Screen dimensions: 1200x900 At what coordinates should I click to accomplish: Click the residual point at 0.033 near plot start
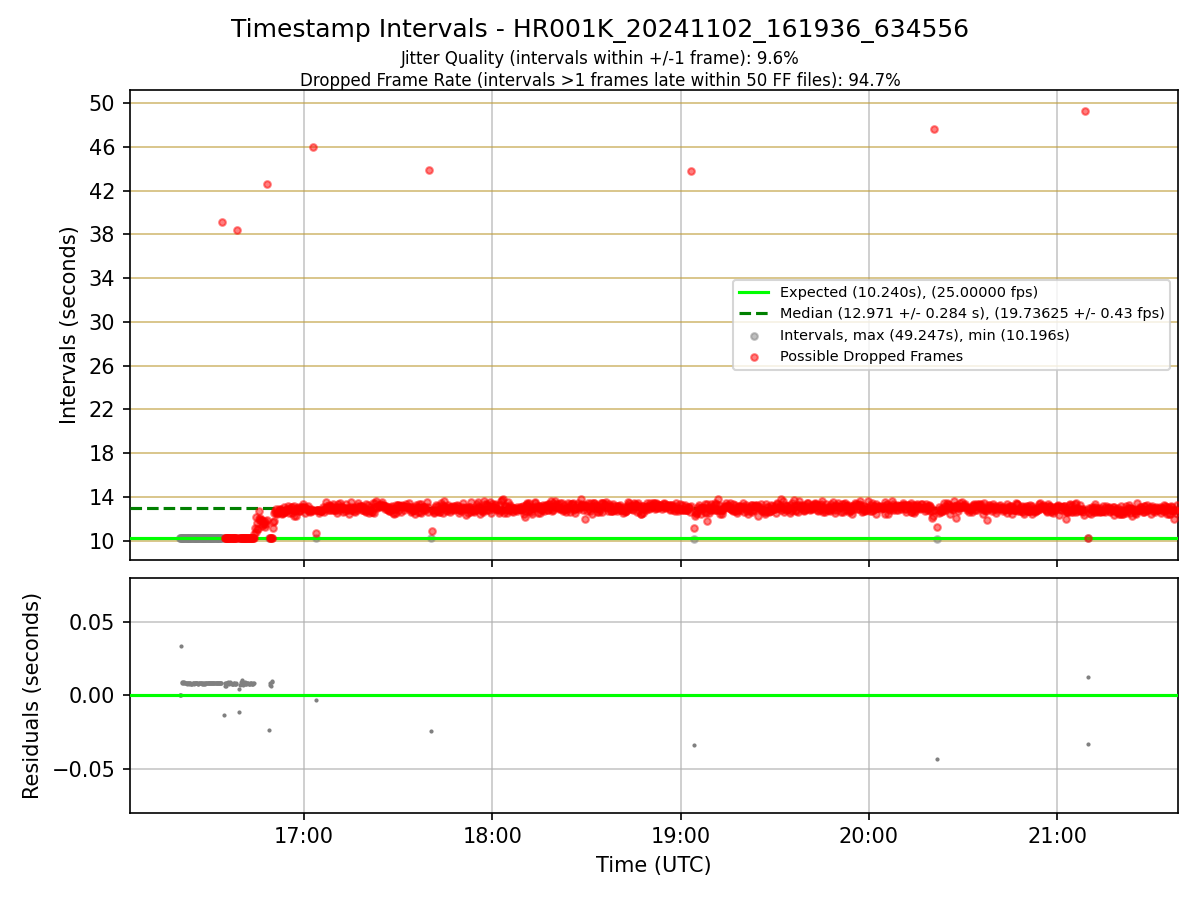(181, 646)
